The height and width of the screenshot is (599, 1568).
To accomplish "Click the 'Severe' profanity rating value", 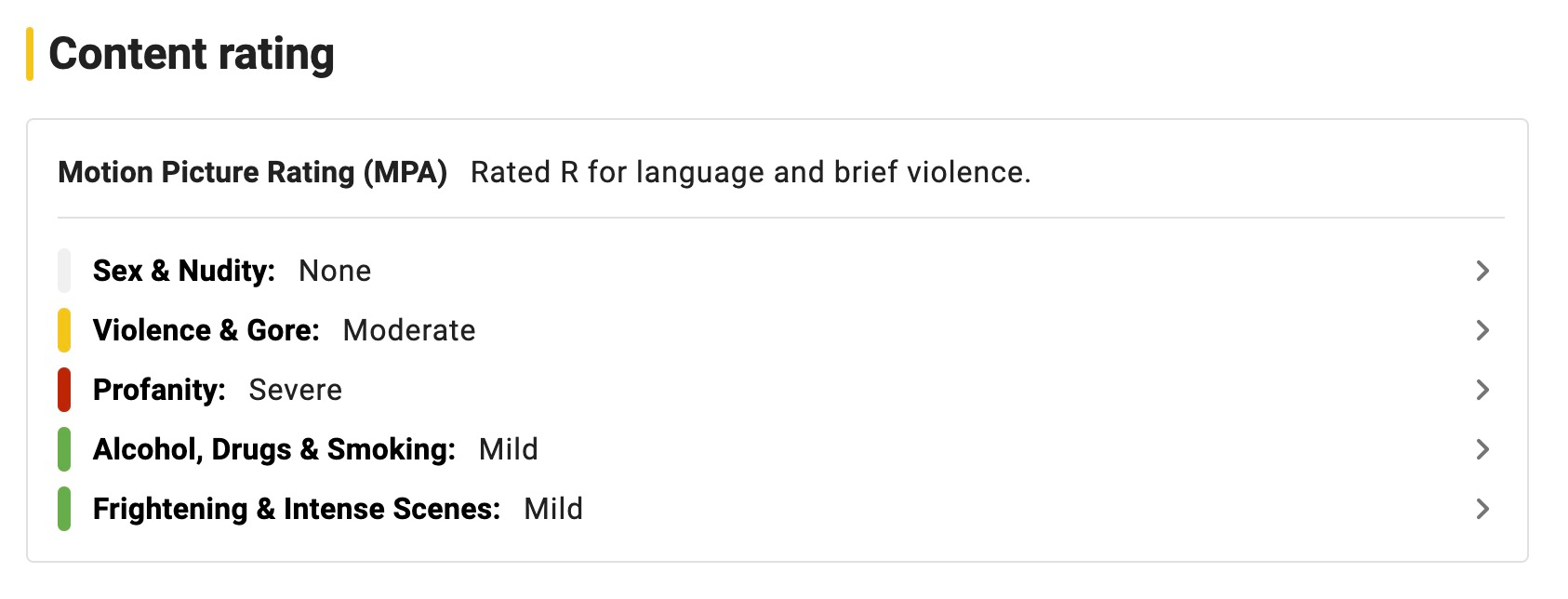I will 296,390.
